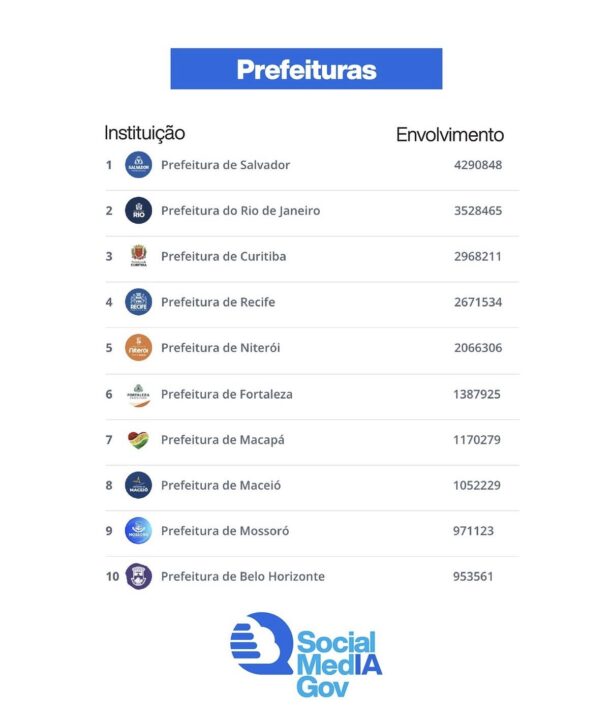Click the Fortaleza city logo
613x720 pixels.
coord(138,394)
